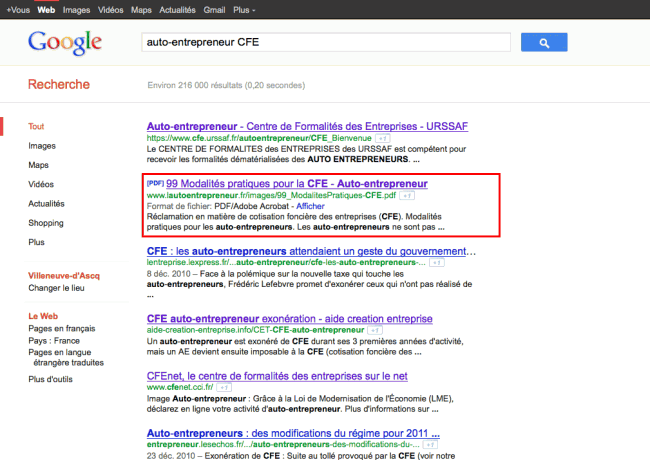Filter to Pages en langue étrangère traduites
Screen dimensions: 650x460
coord(66,357)
